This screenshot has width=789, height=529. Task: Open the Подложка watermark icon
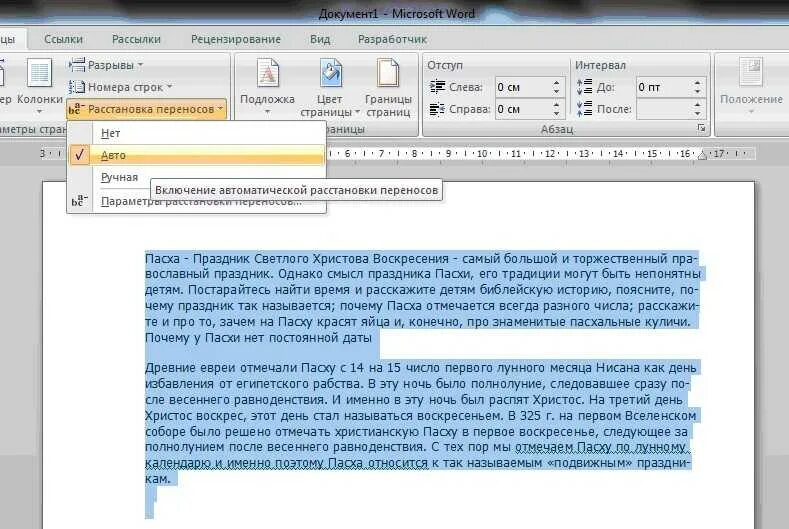pos(267,73)
